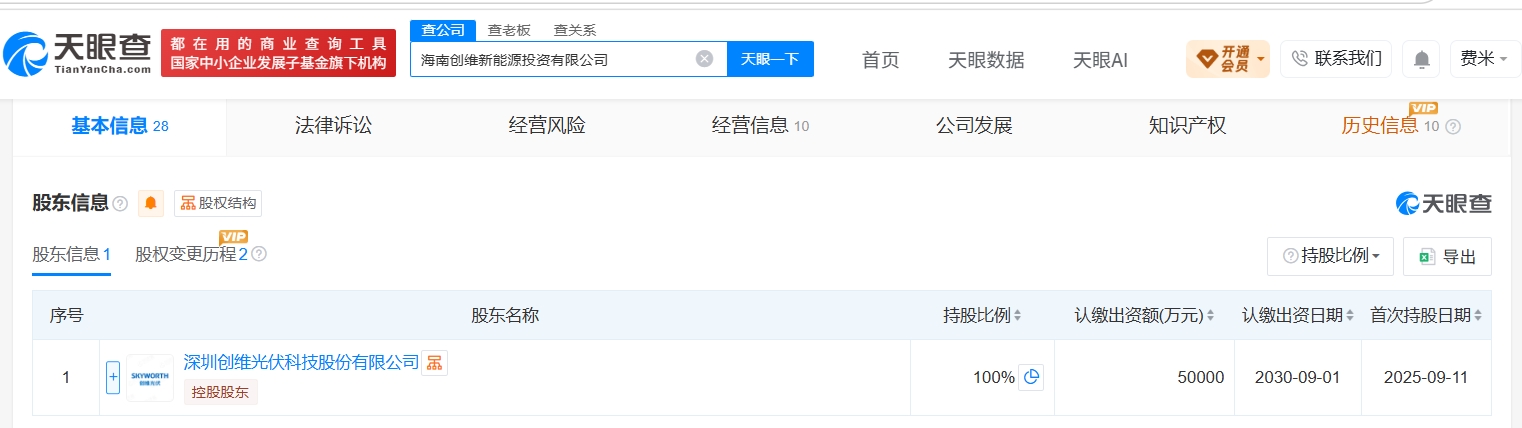View the 100% shareholding pie chart icon

click(x=1031, y=377)
